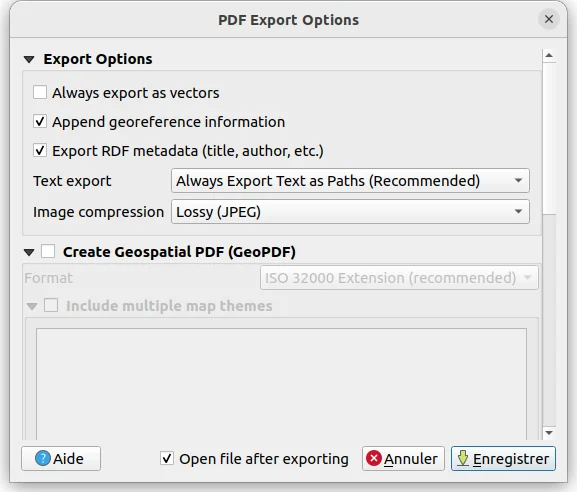Image resolution: width=577 pixels, height=492 pixels.
Task: Click the green download arrow Enregistrer icon
Action: pyautogui.click(x=463, y=459)
